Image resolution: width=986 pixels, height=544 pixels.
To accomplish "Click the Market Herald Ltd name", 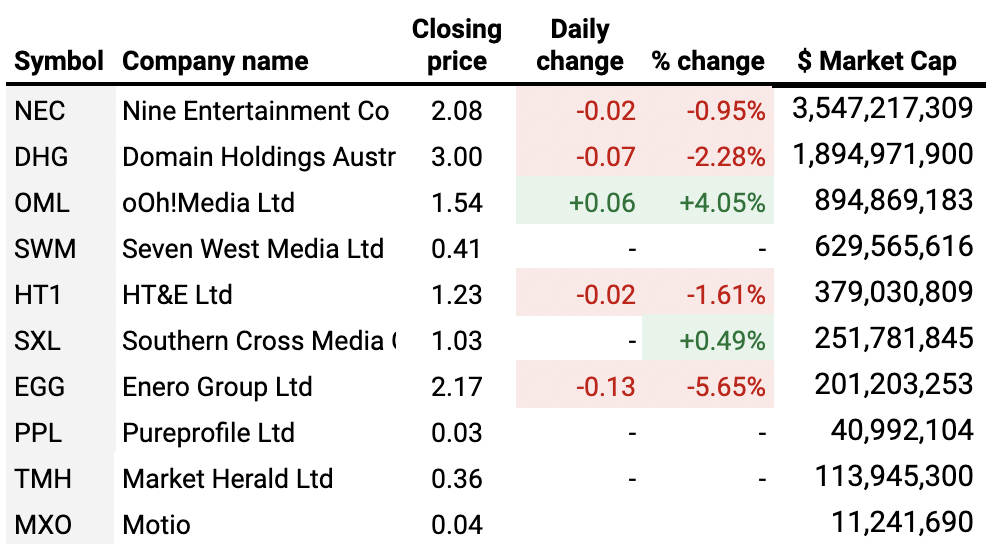I will [x=227, y=479].
